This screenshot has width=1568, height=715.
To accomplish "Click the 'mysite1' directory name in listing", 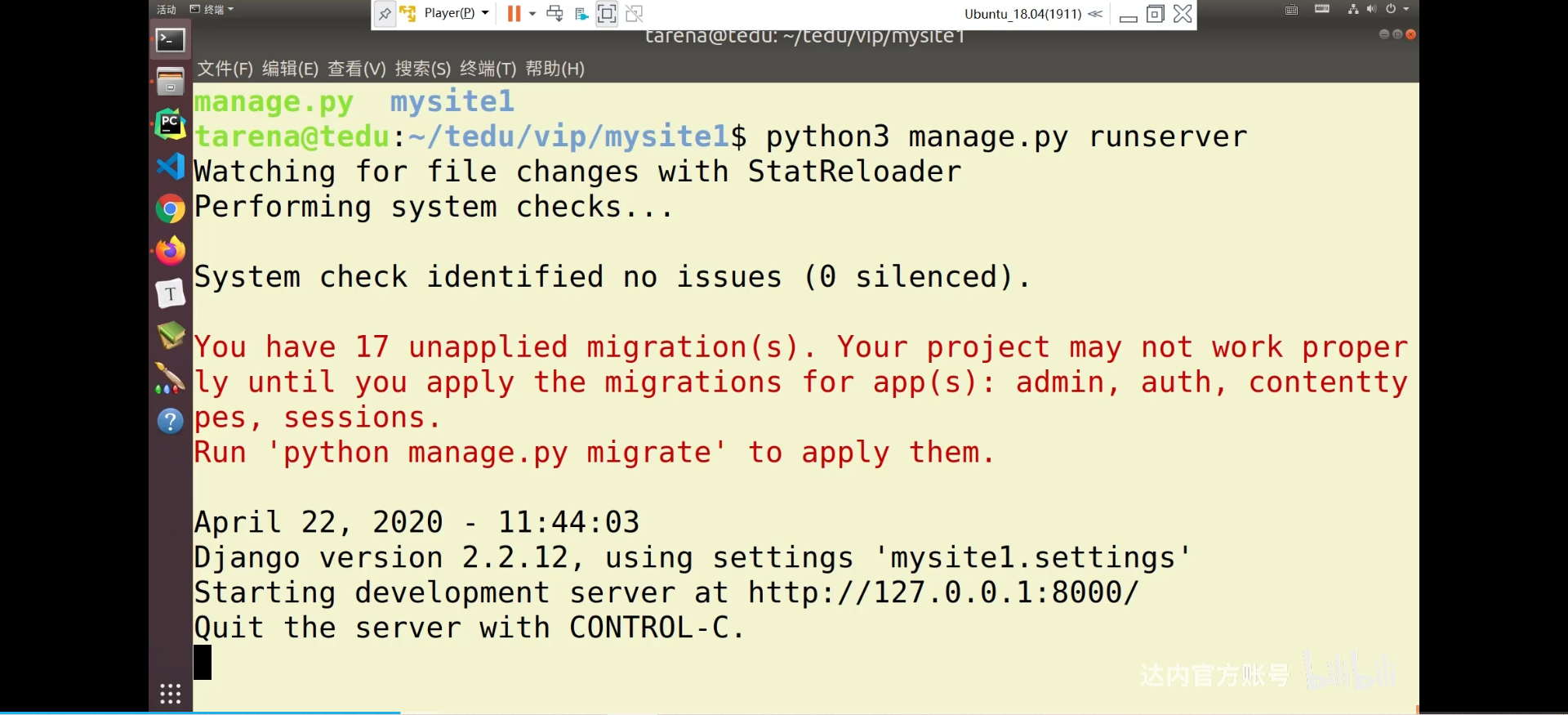I will pyautogui.click(x=452, y=101).
